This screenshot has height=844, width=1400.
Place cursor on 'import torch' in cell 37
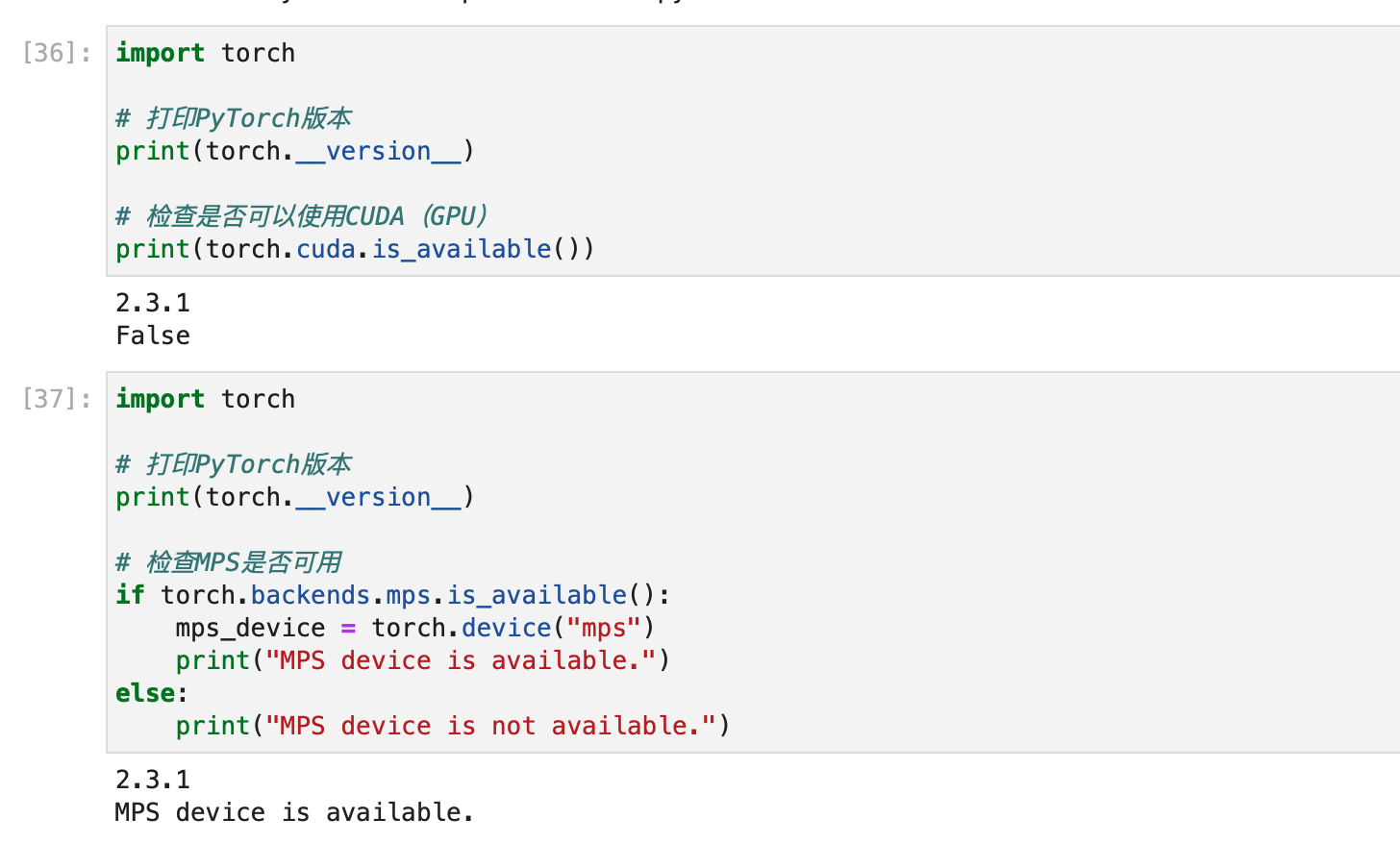click(205, 399)
